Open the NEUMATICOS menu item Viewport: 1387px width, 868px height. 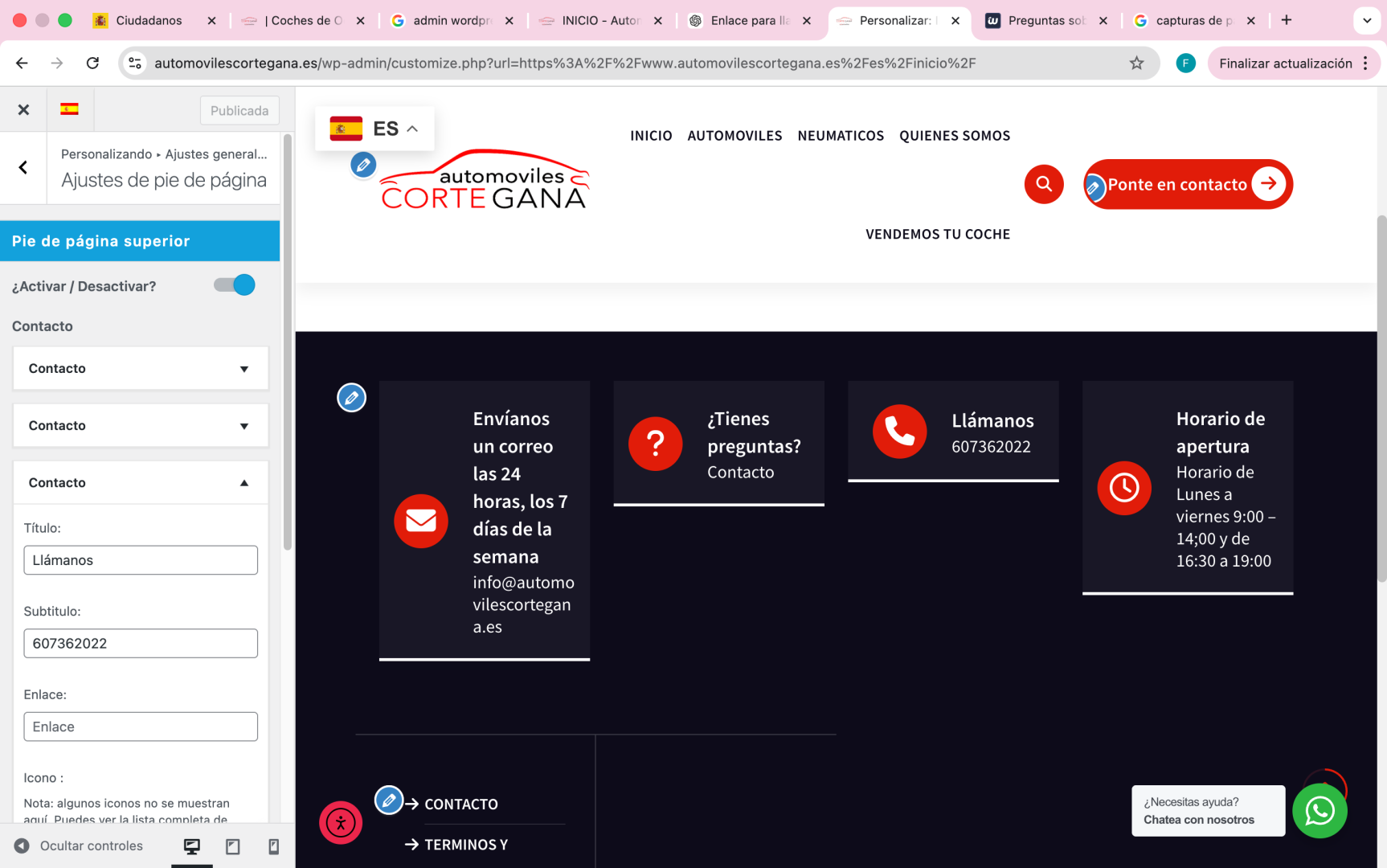click(841, 136)
